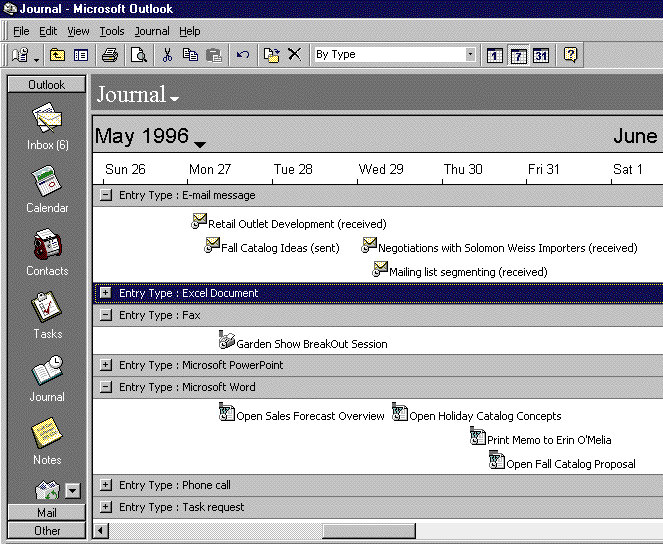Open the Tasks shortcut icon
663x544 pixels.
coord(47,312)
